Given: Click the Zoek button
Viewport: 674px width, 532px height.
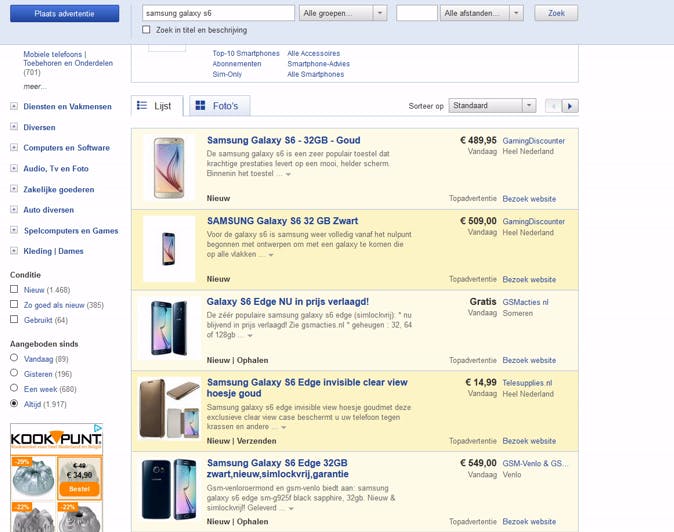Looking at the screenshot, I should pyautogui.click(x=556, y=13).
